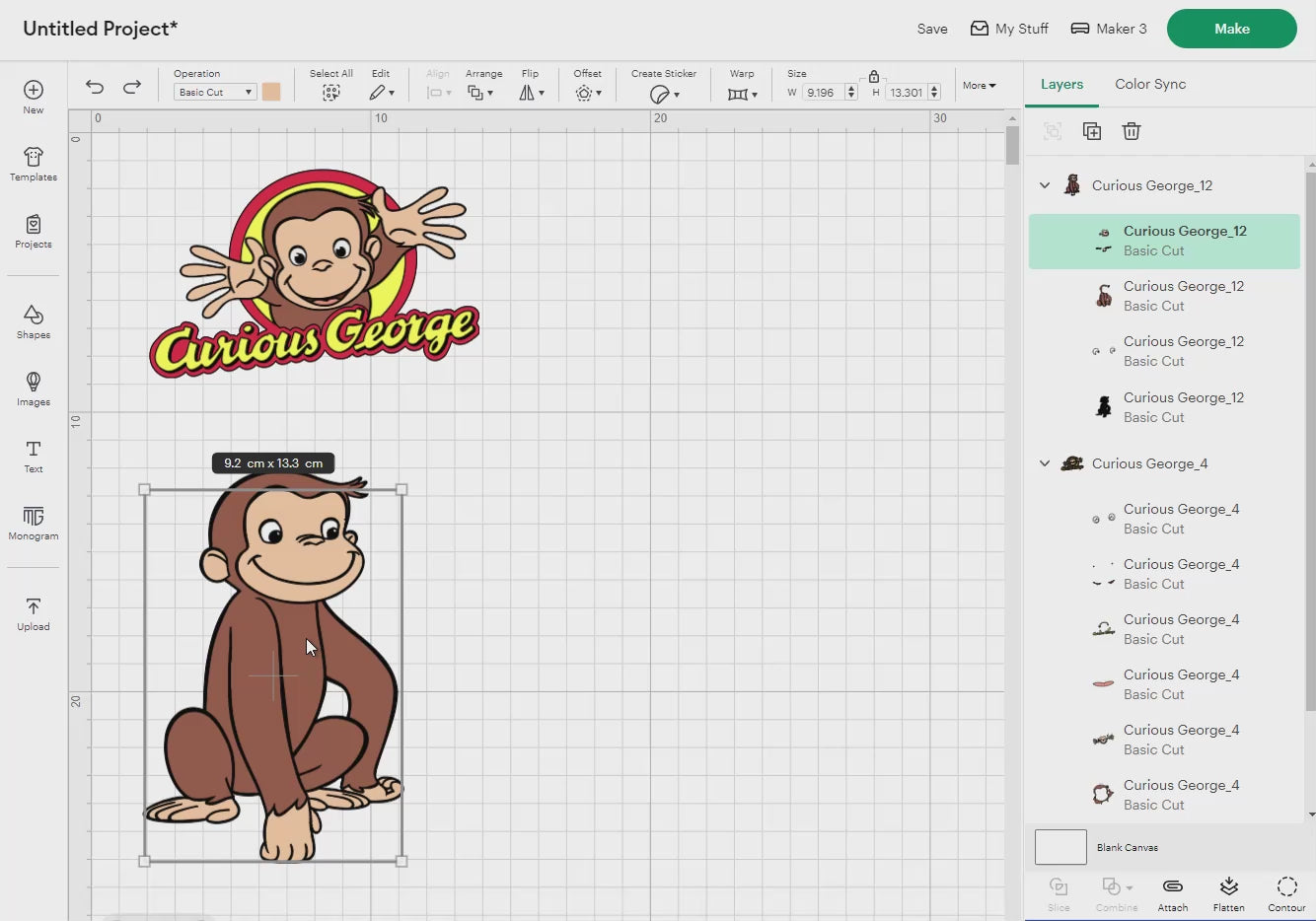Click the Upload icon
The image size is (1316, 921).
pyautogui.click(x=34, y=606)
